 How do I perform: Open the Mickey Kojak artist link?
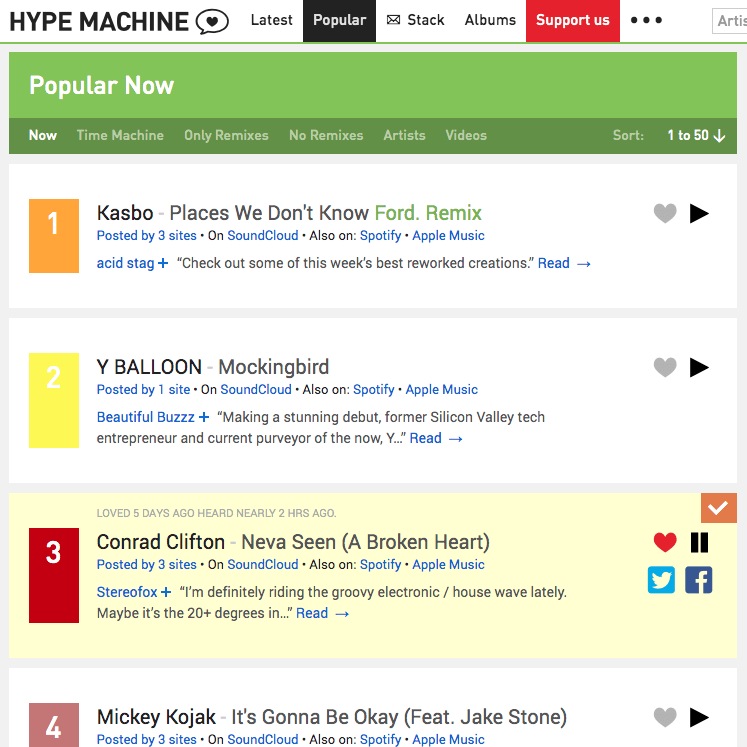tap(156, 717)
